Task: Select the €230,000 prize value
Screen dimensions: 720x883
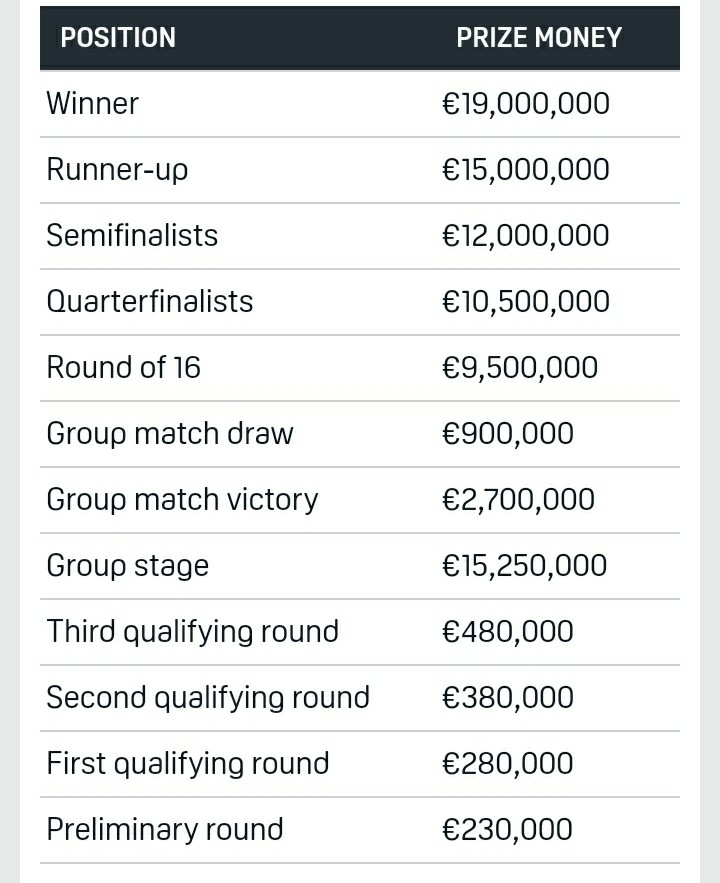Action: pos(508,830)
